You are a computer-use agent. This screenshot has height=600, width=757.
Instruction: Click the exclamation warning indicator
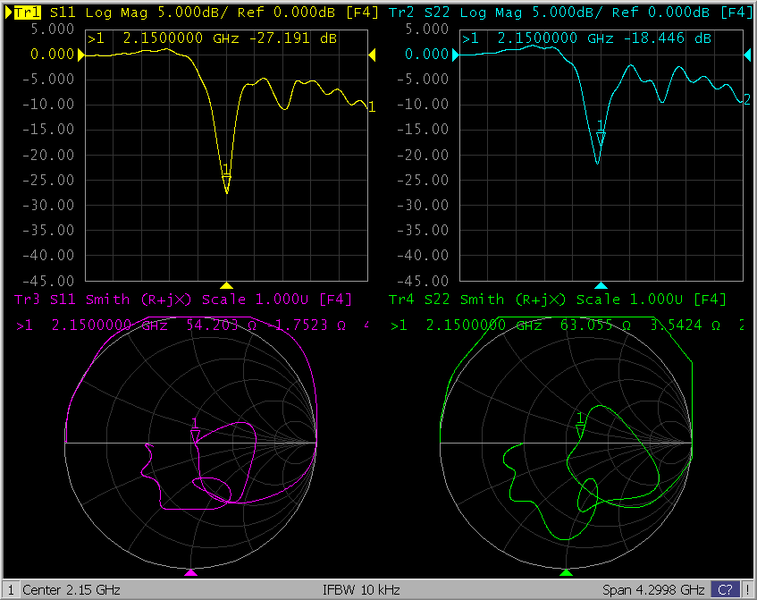pos(748,590)
